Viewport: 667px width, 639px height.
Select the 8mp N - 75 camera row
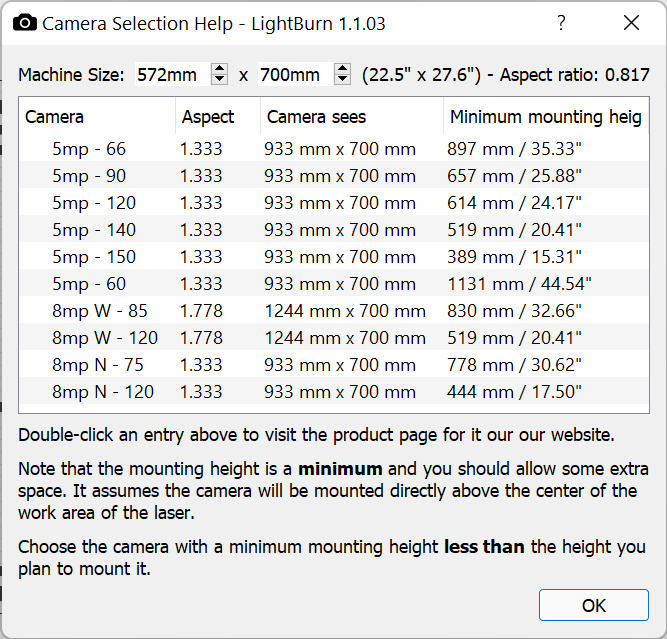point(334,365)
